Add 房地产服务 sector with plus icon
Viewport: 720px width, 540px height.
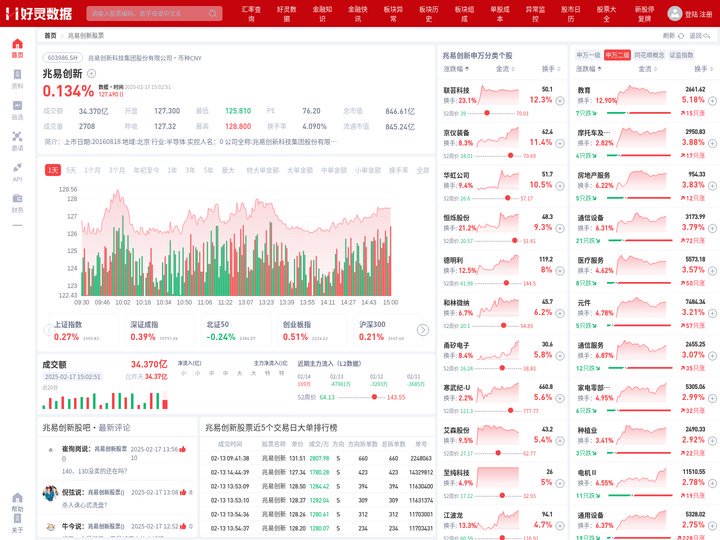[712, 186]
